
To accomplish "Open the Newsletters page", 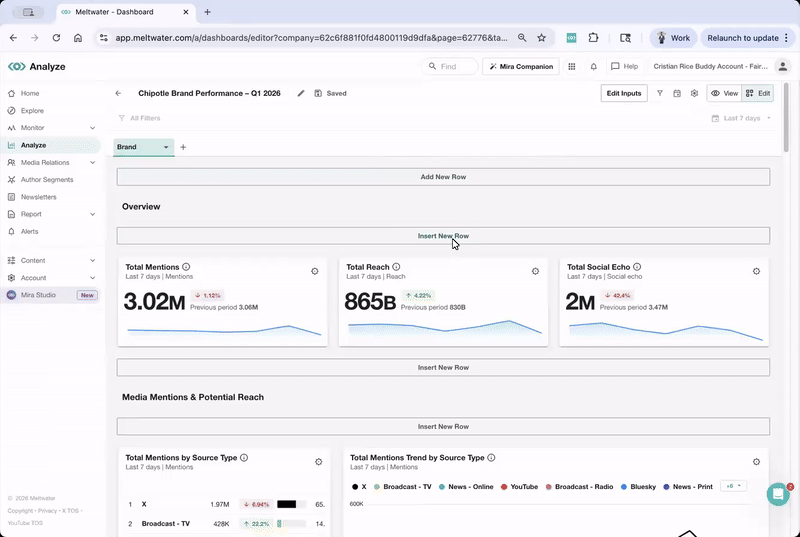I will click(38, 197).
